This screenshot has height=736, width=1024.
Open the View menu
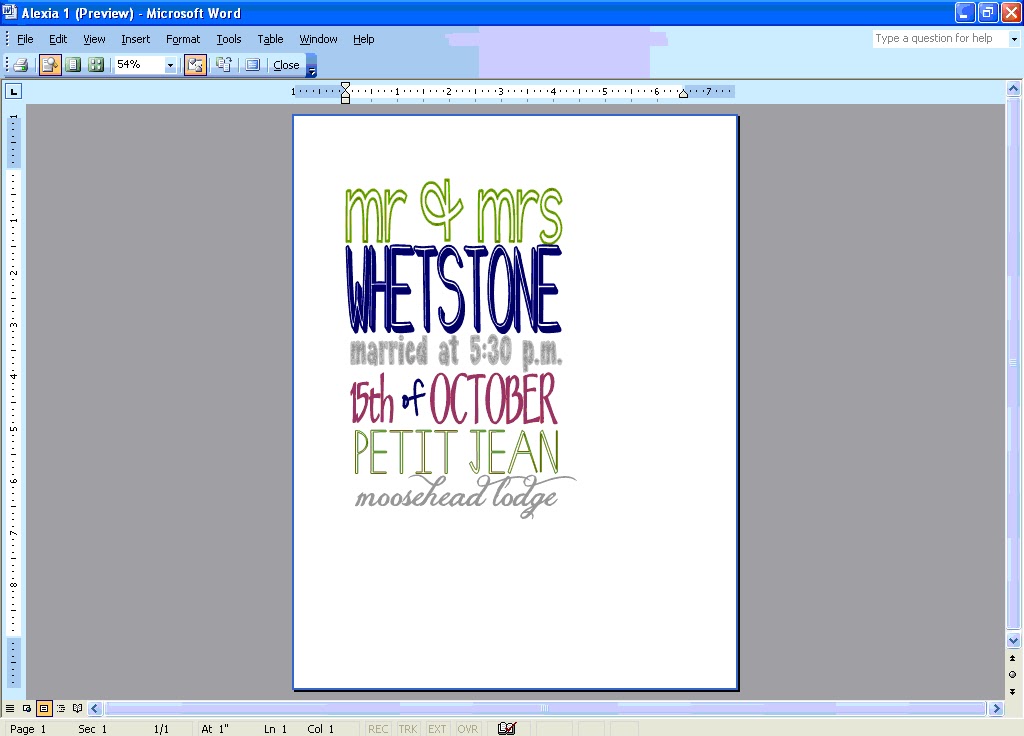tap(93, 39)
